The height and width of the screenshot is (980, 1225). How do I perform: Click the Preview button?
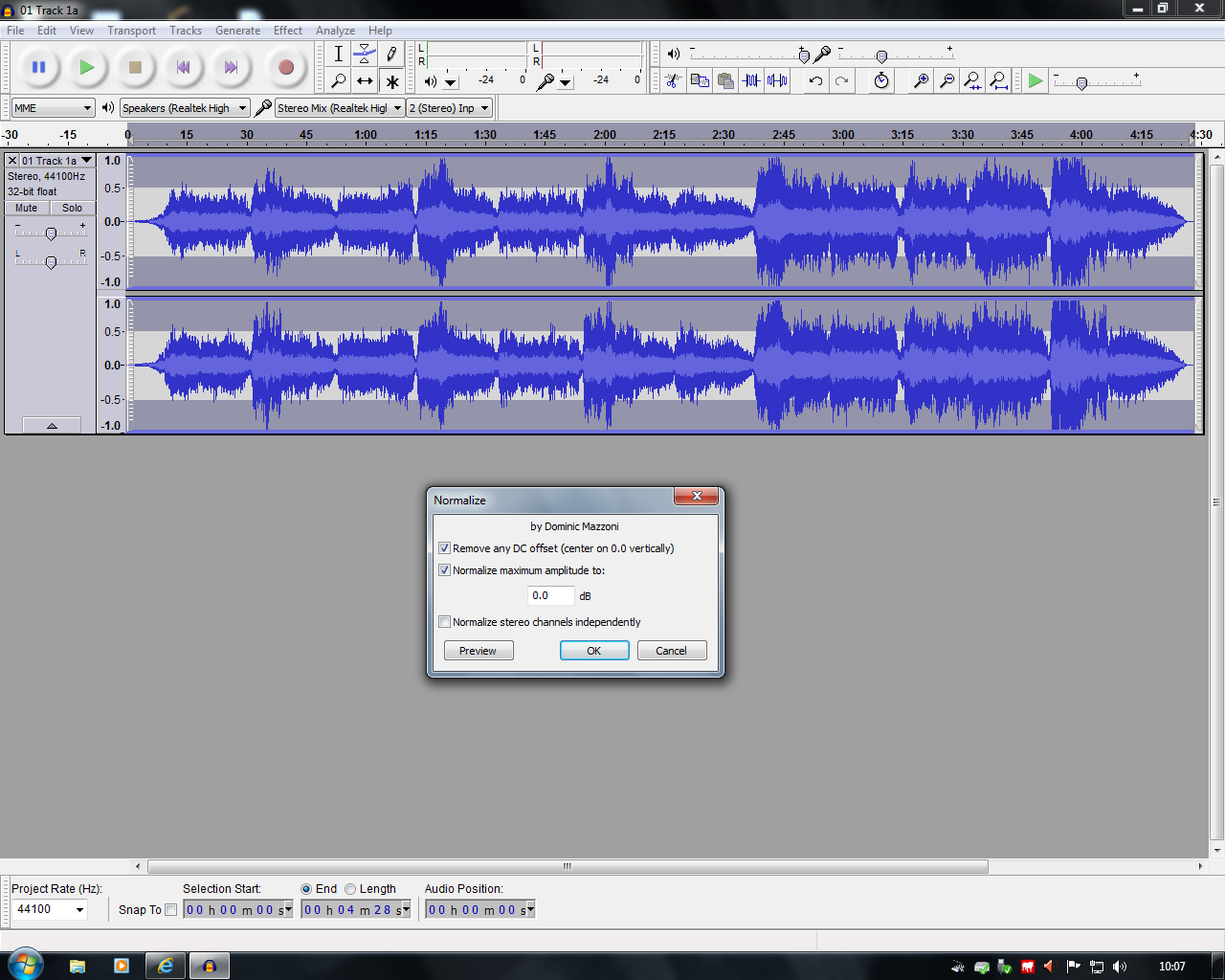tap(479, 651)
